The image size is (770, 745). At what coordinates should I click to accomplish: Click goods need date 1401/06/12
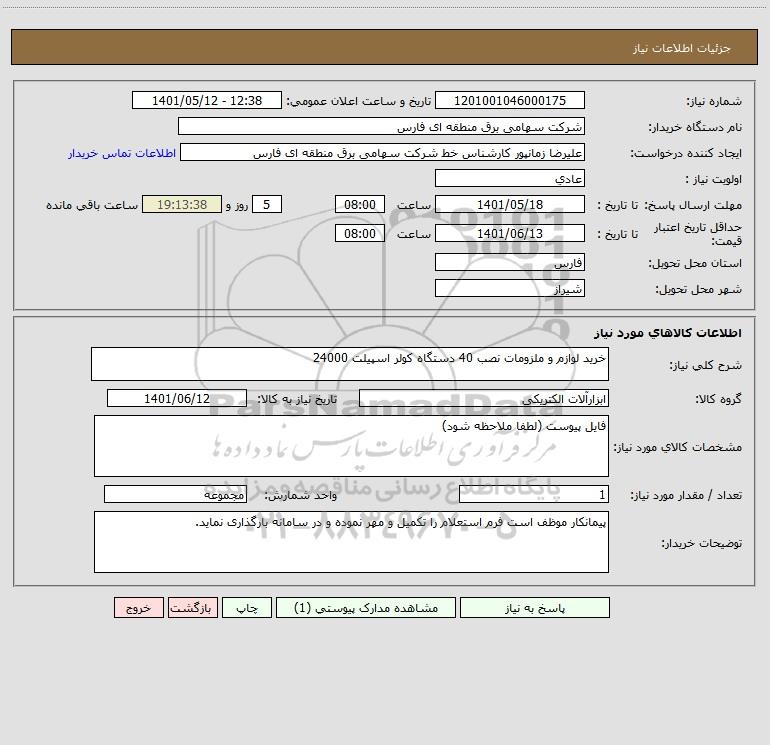click(x=177, y=398)
